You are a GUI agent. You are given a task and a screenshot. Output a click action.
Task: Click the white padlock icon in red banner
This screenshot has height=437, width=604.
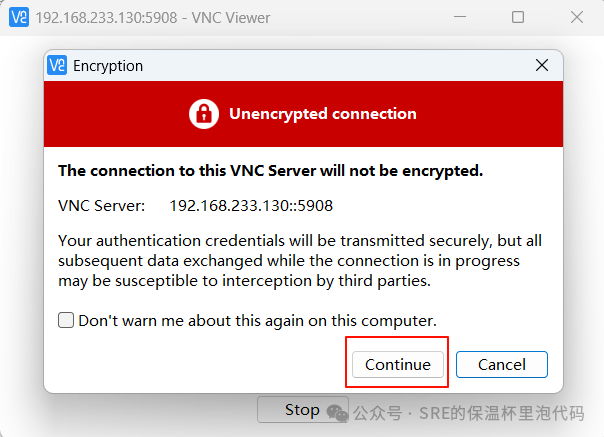point(204,114)
